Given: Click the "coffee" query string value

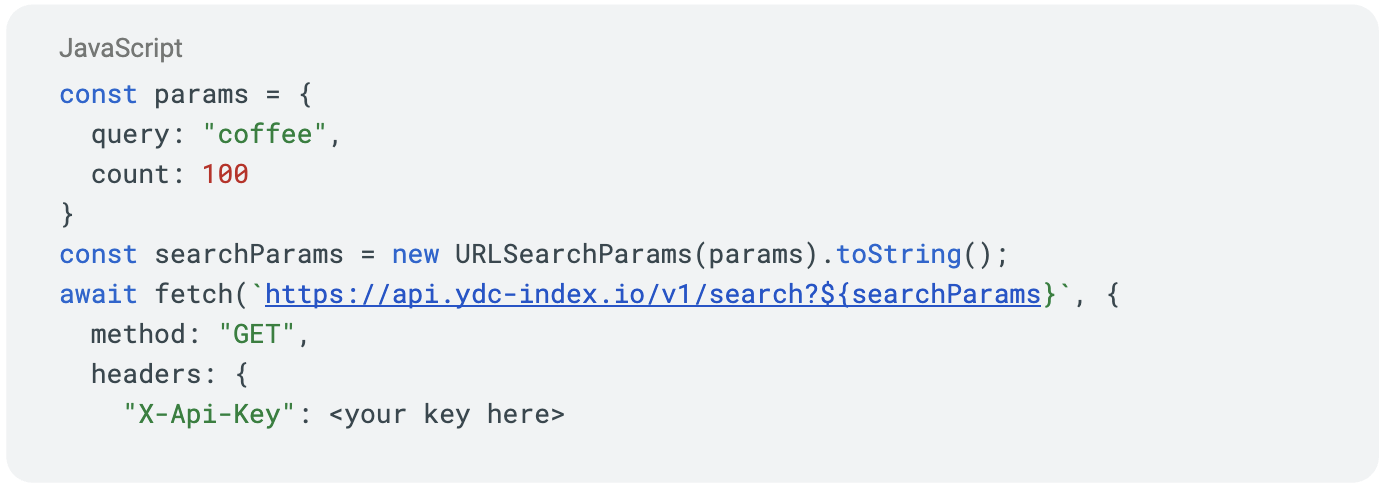Looking at the screenshot, I should [265, 134].
